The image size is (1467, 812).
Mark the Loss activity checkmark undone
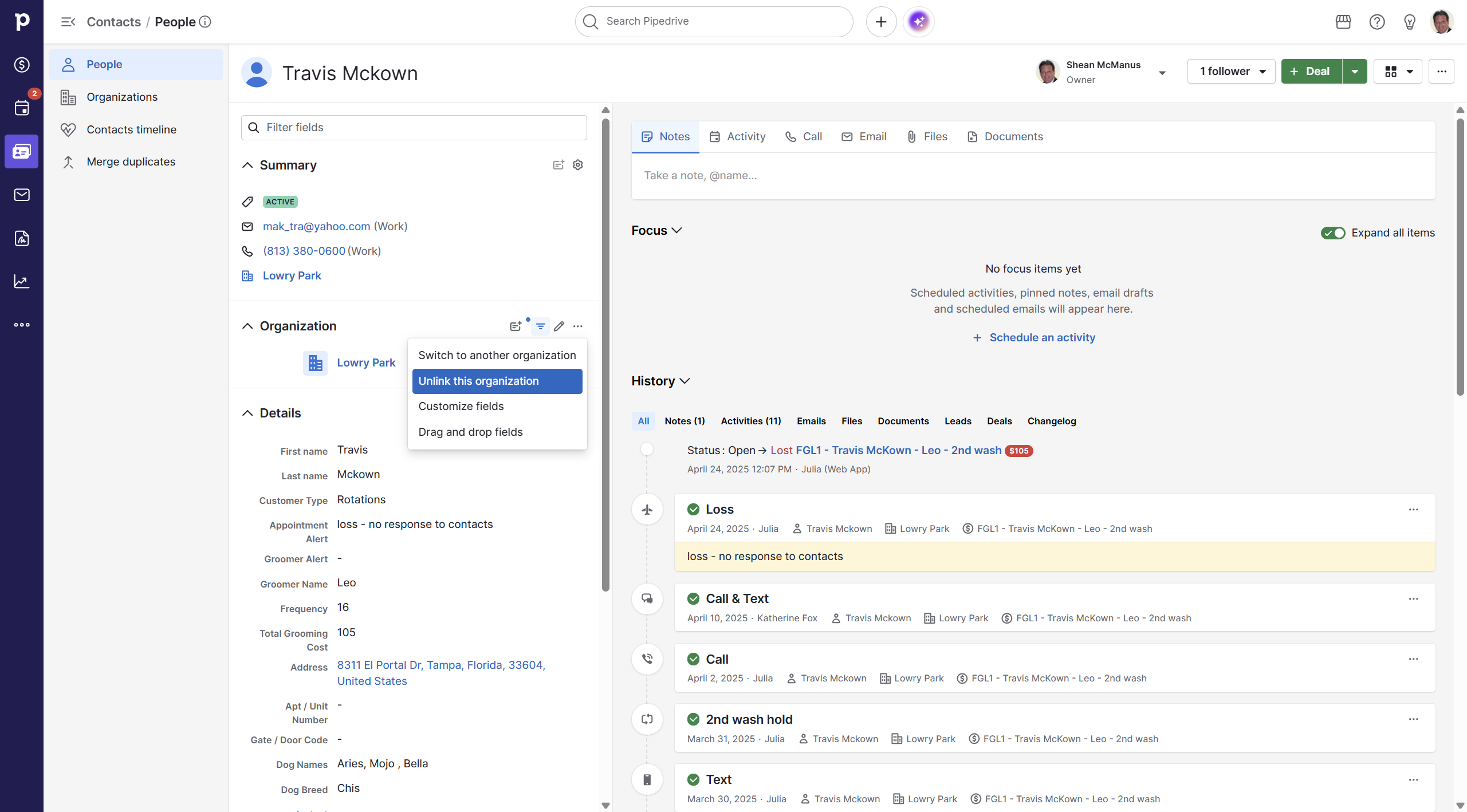click(x=693, y=509)
